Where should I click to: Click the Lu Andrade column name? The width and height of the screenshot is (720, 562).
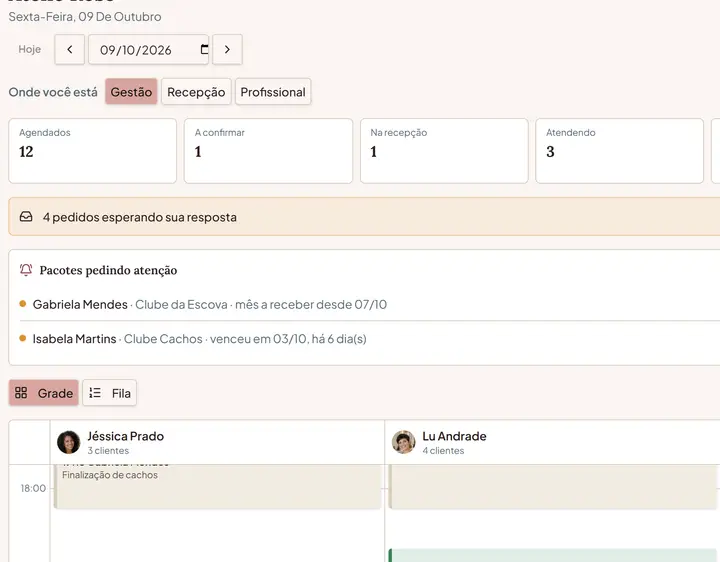(454, 436)
